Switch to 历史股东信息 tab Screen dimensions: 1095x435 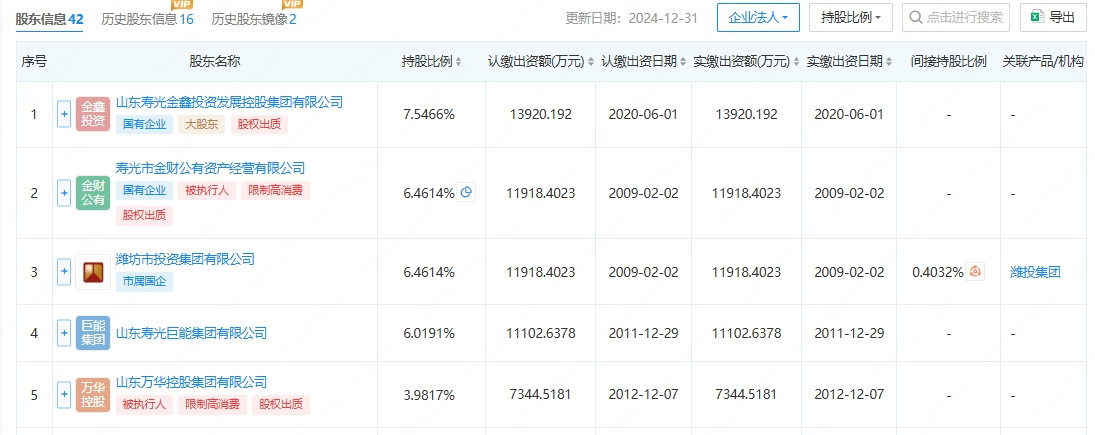pyautogui.click(x=147, y=18)
